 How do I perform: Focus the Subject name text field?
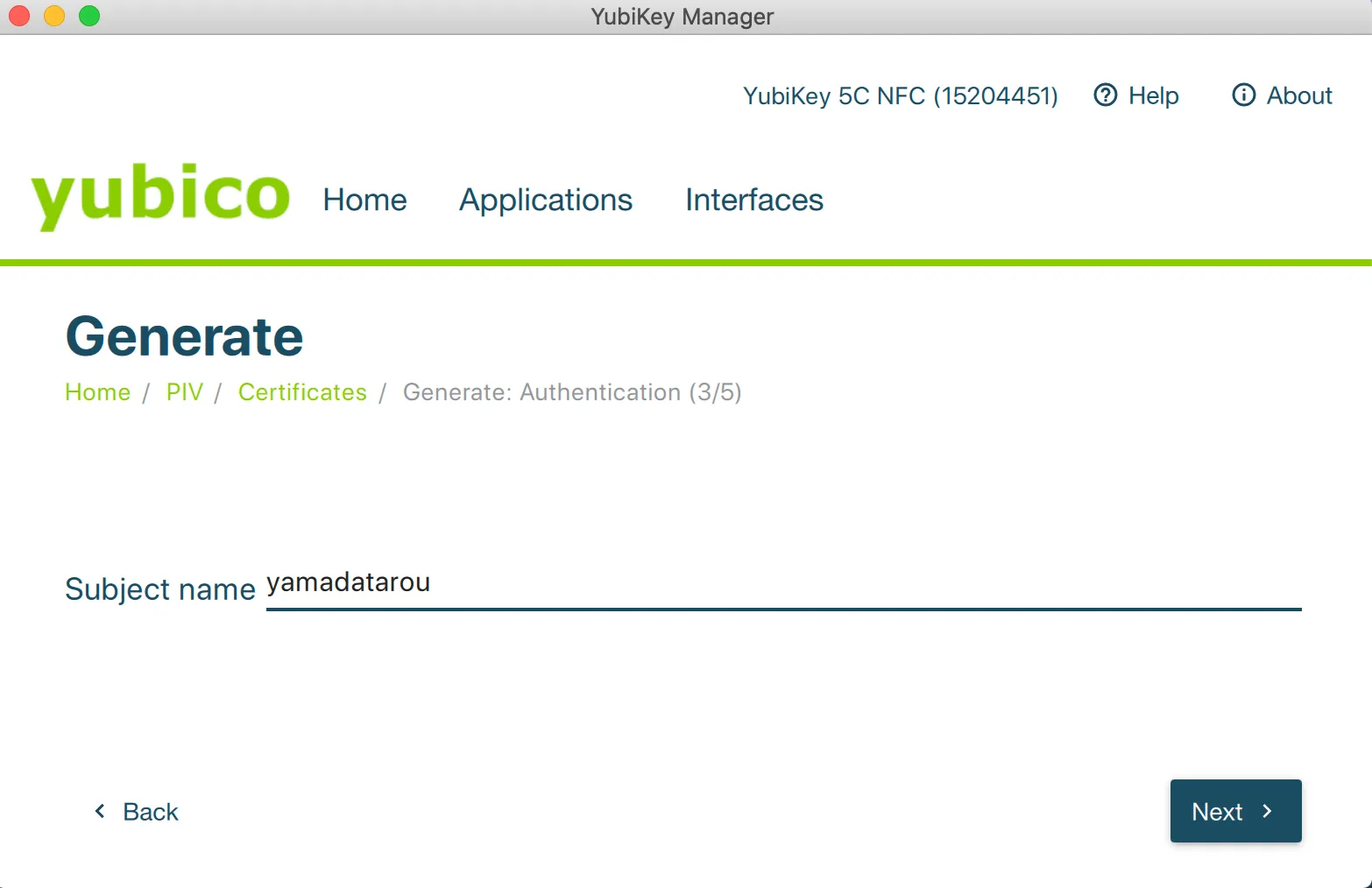point(782,584)
